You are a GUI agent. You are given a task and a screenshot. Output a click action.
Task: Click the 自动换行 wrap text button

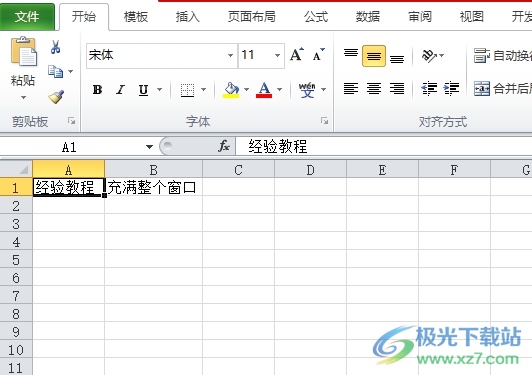pos(503,56)
